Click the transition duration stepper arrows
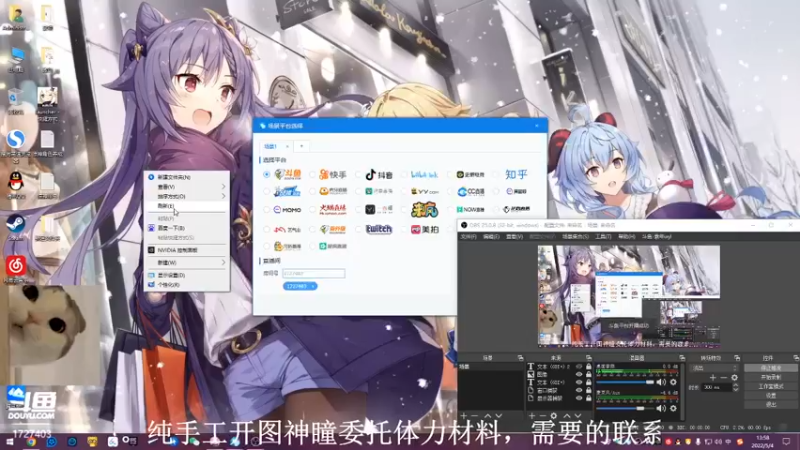Image resolution: width=800 pixels, height=450 pixels. [x=735, y=388]
